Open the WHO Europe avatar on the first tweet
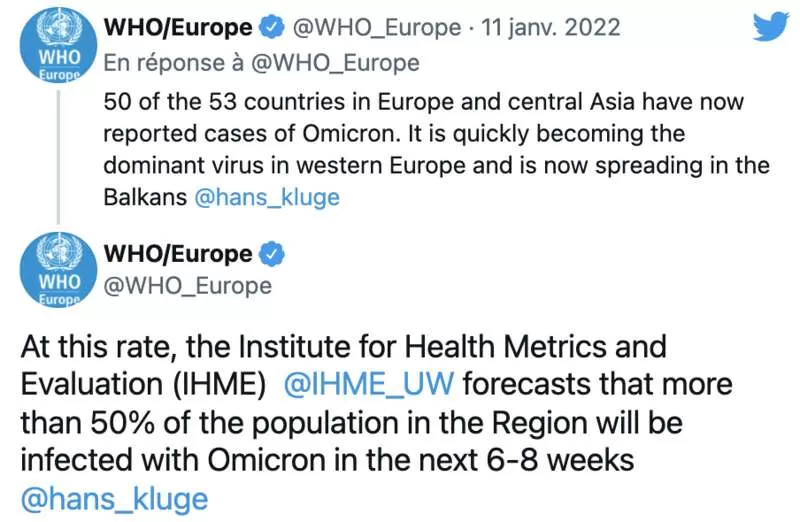The image size is (800, 522). (x=58, y=45)
